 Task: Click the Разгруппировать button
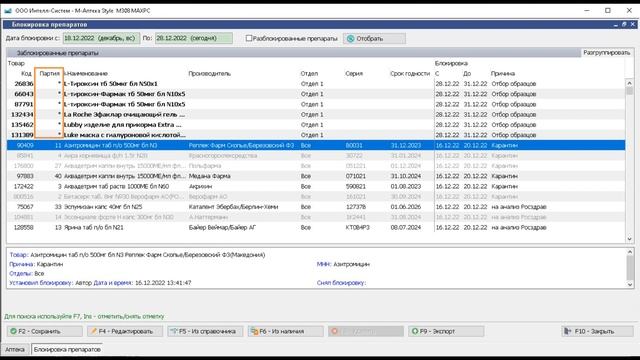[x=606, y=53]
